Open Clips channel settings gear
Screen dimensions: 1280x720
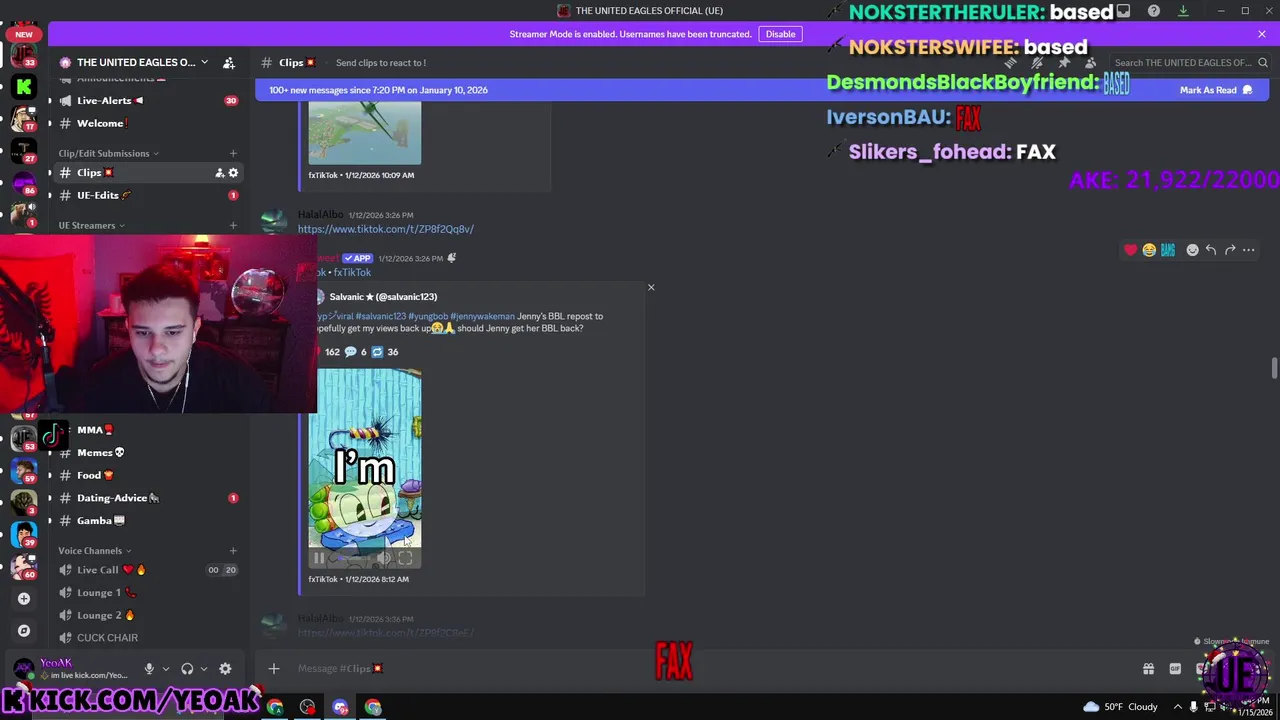click(234, 173)
